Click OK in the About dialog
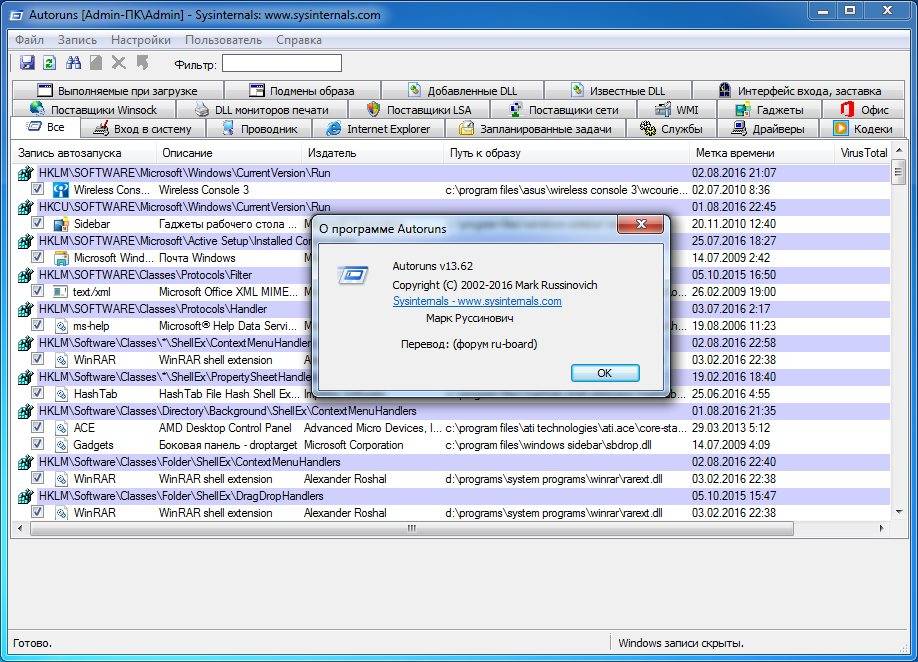 [605, 373]
